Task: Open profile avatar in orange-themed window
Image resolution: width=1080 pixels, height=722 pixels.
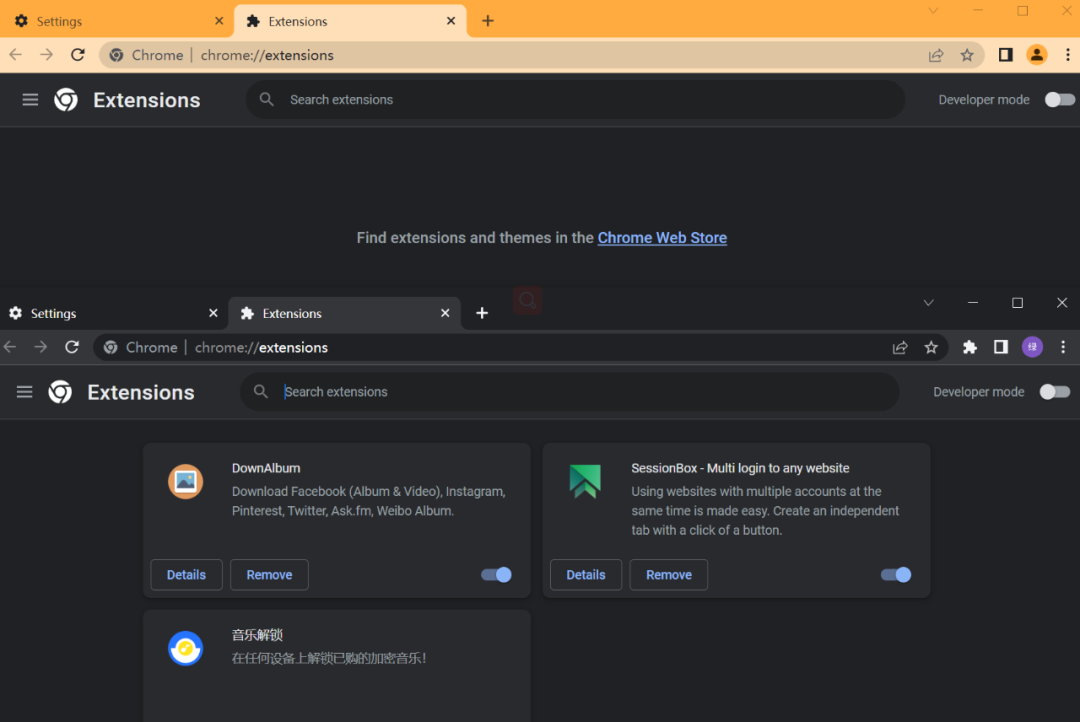Action: 1037,55
